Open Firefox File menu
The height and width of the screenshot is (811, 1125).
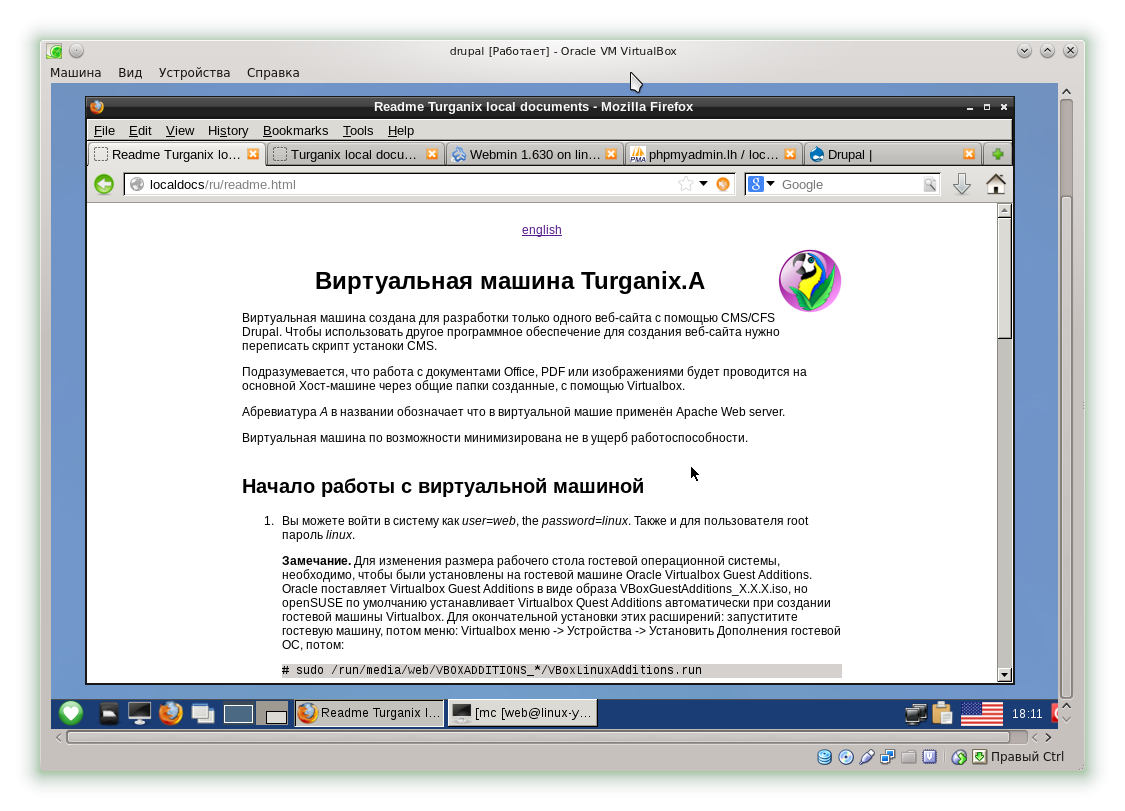click(104, 131)
